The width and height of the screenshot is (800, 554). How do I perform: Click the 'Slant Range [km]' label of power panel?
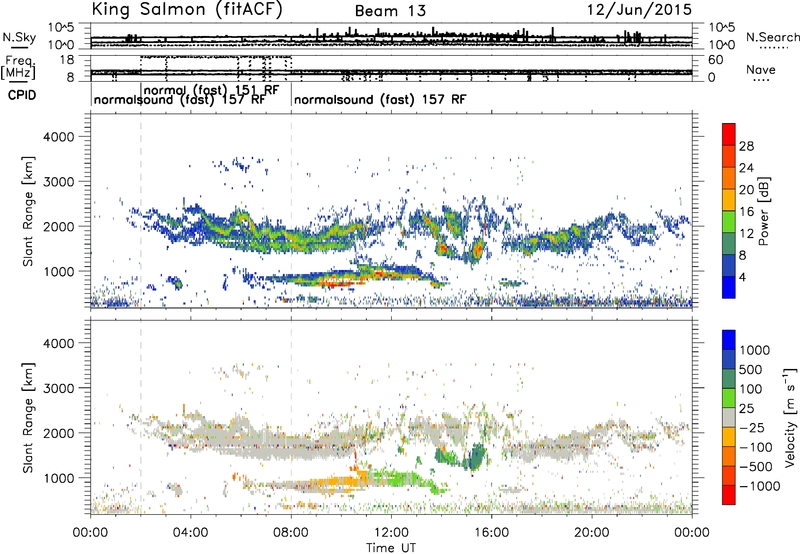click(x=29, y=211)
